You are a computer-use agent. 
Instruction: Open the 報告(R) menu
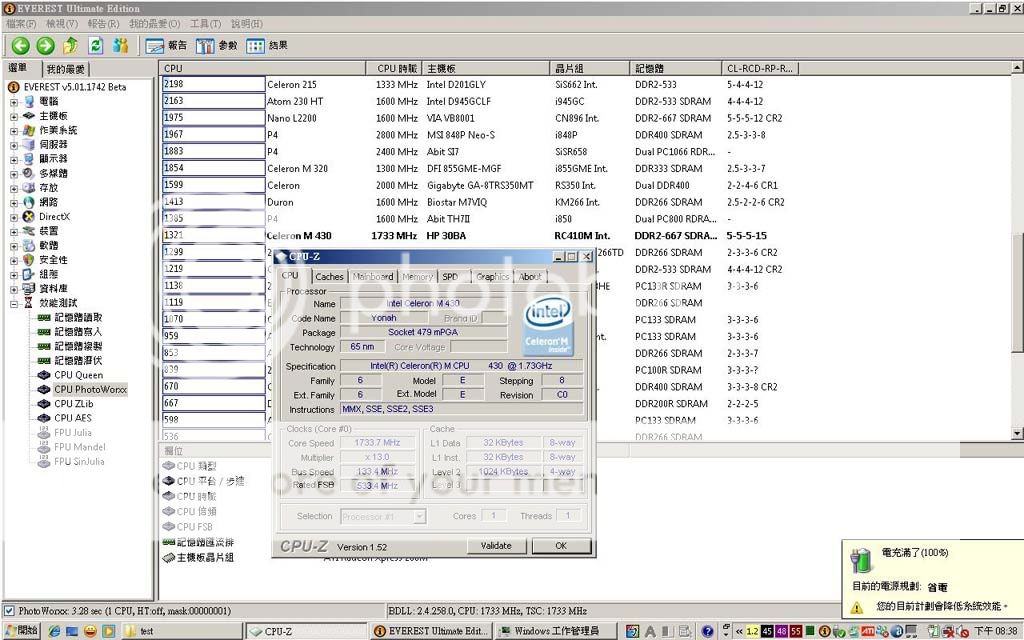pyautogui.click(x=103, y=24)
